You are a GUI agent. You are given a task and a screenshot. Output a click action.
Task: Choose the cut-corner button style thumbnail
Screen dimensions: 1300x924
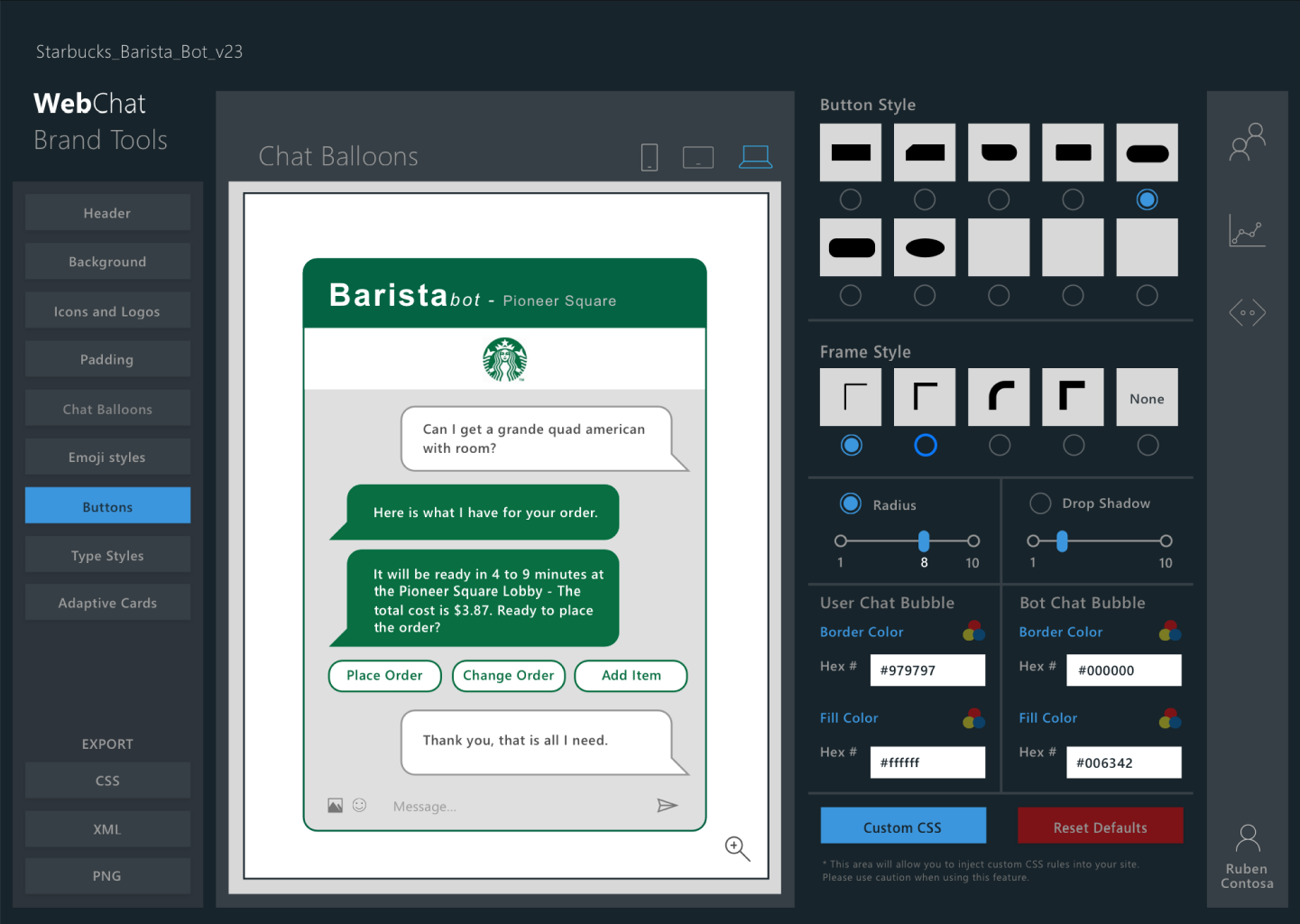(x=925, y=152)
